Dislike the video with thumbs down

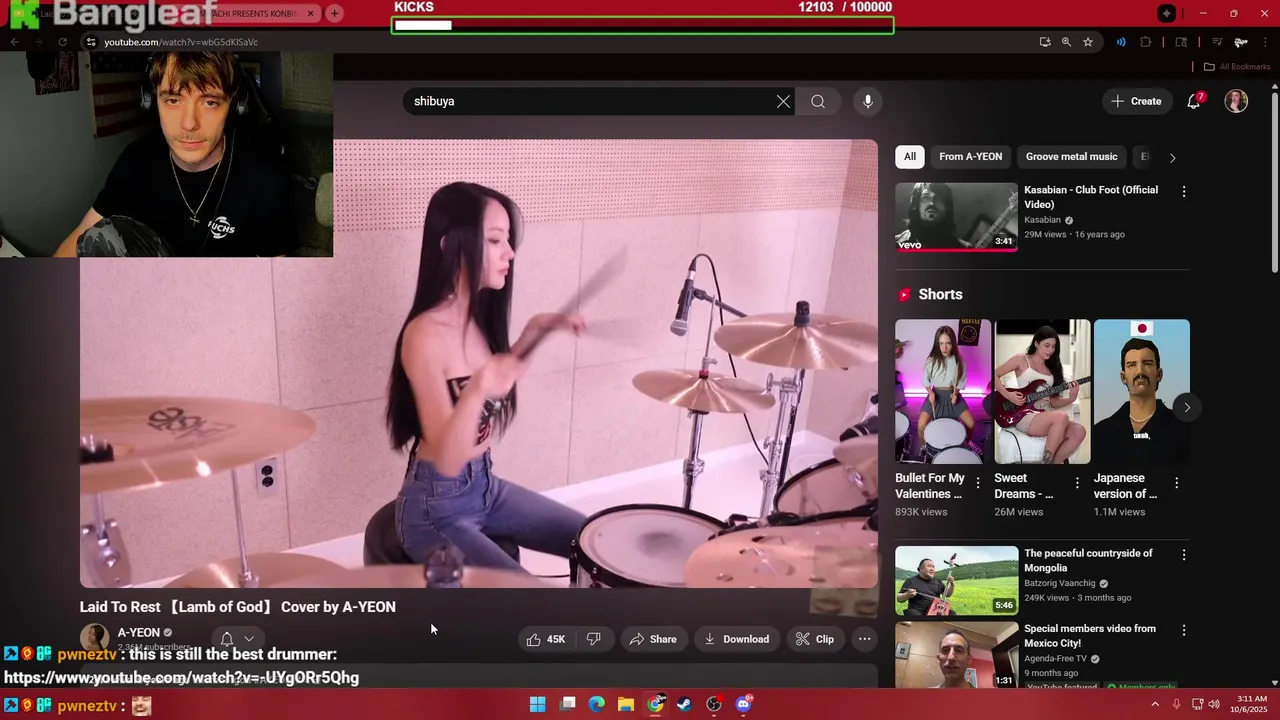(593, 639)
